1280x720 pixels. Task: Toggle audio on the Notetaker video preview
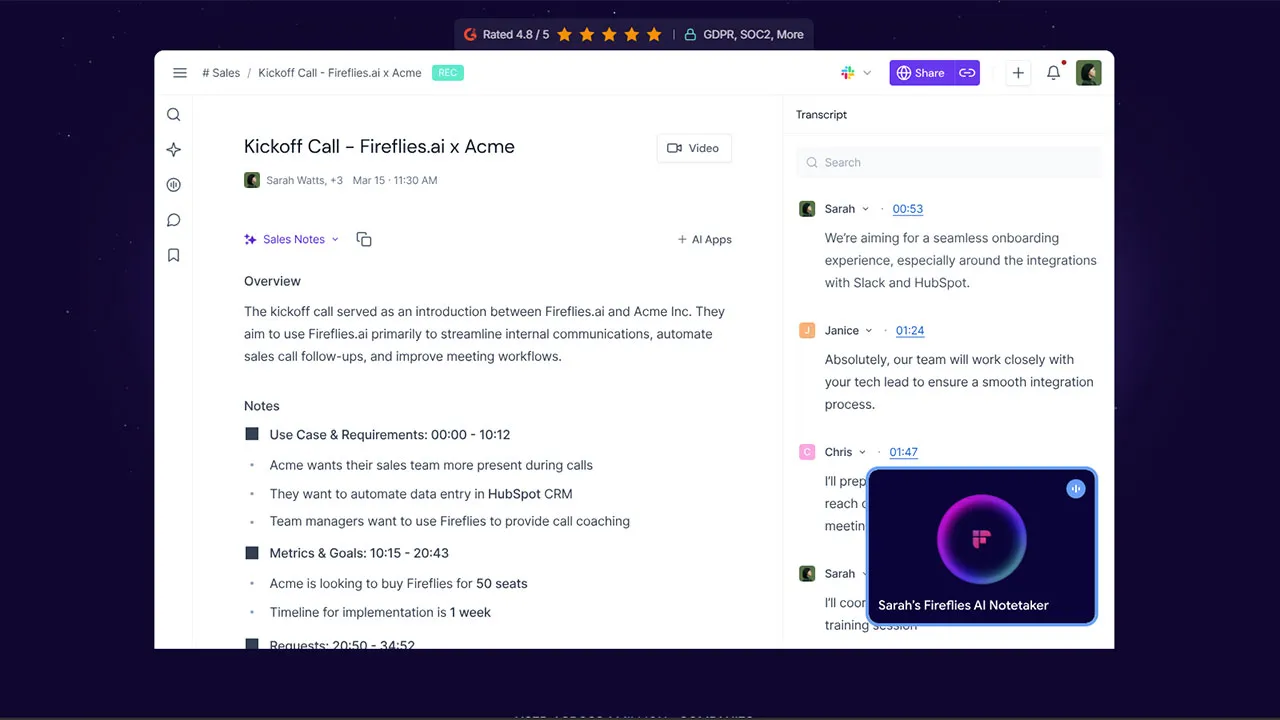pyautogui.click(x=1076, y=489)
